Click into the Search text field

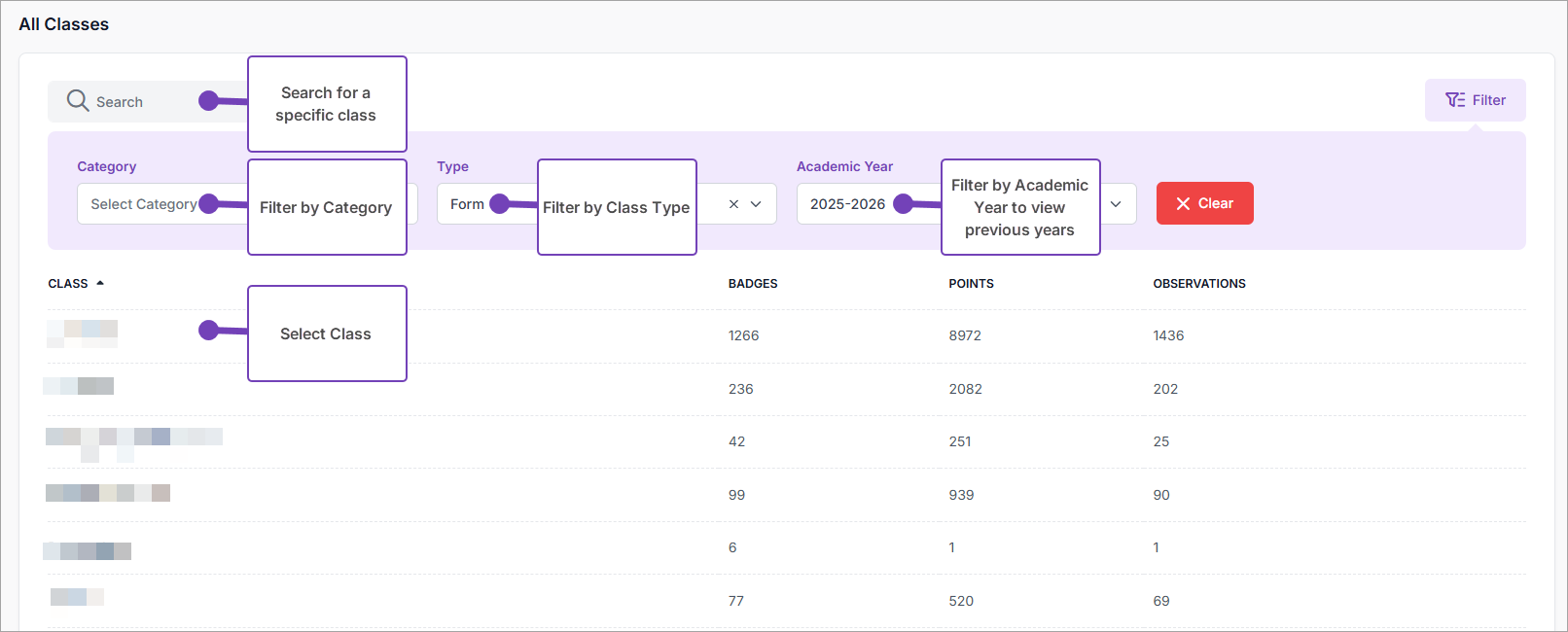(146, 102)
